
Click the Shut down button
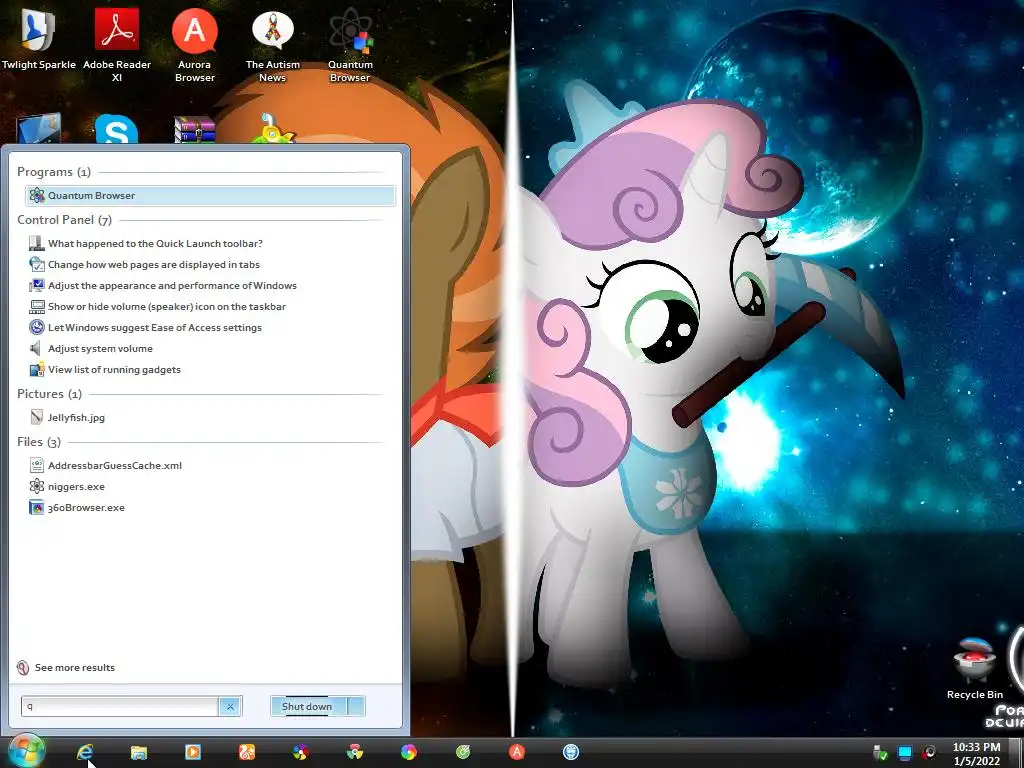pos(308,706)
